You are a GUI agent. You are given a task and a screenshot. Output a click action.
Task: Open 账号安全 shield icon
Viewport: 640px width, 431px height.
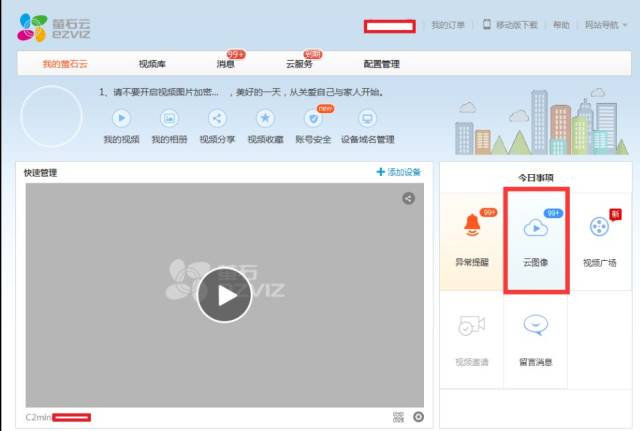pos(313,118)
